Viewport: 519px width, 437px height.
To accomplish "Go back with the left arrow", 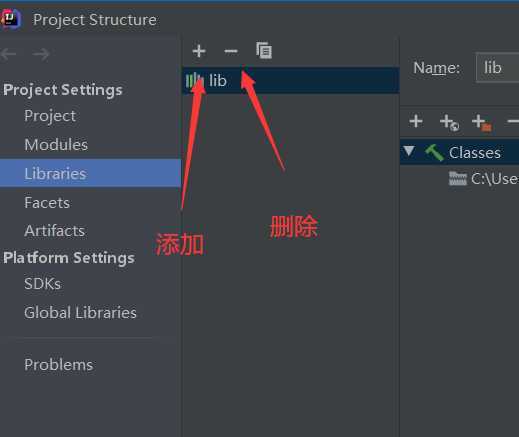I will [x=8, y=54].
